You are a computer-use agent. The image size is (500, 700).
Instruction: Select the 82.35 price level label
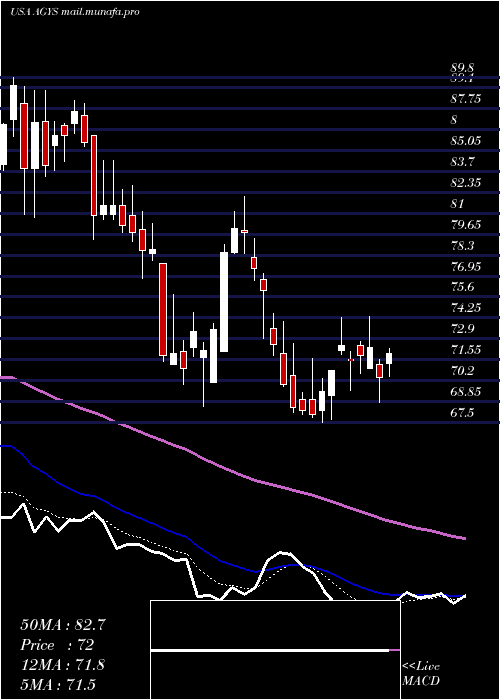pos(466,183)
